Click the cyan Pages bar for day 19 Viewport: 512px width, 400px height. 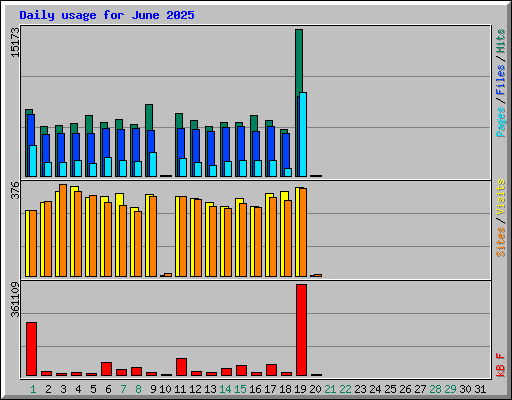click(303, 135)
